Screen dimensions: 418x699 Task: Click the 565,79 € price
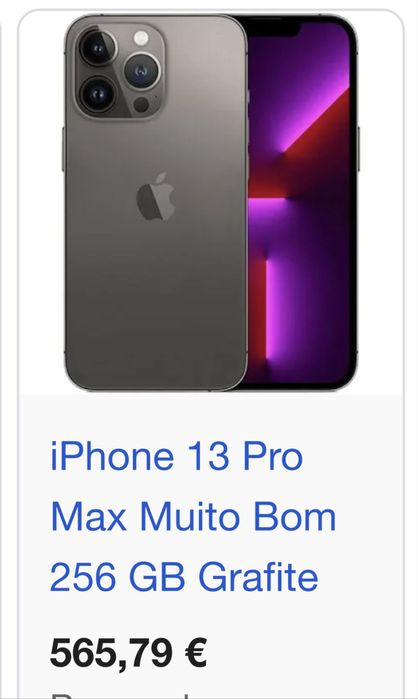[128, 653]
